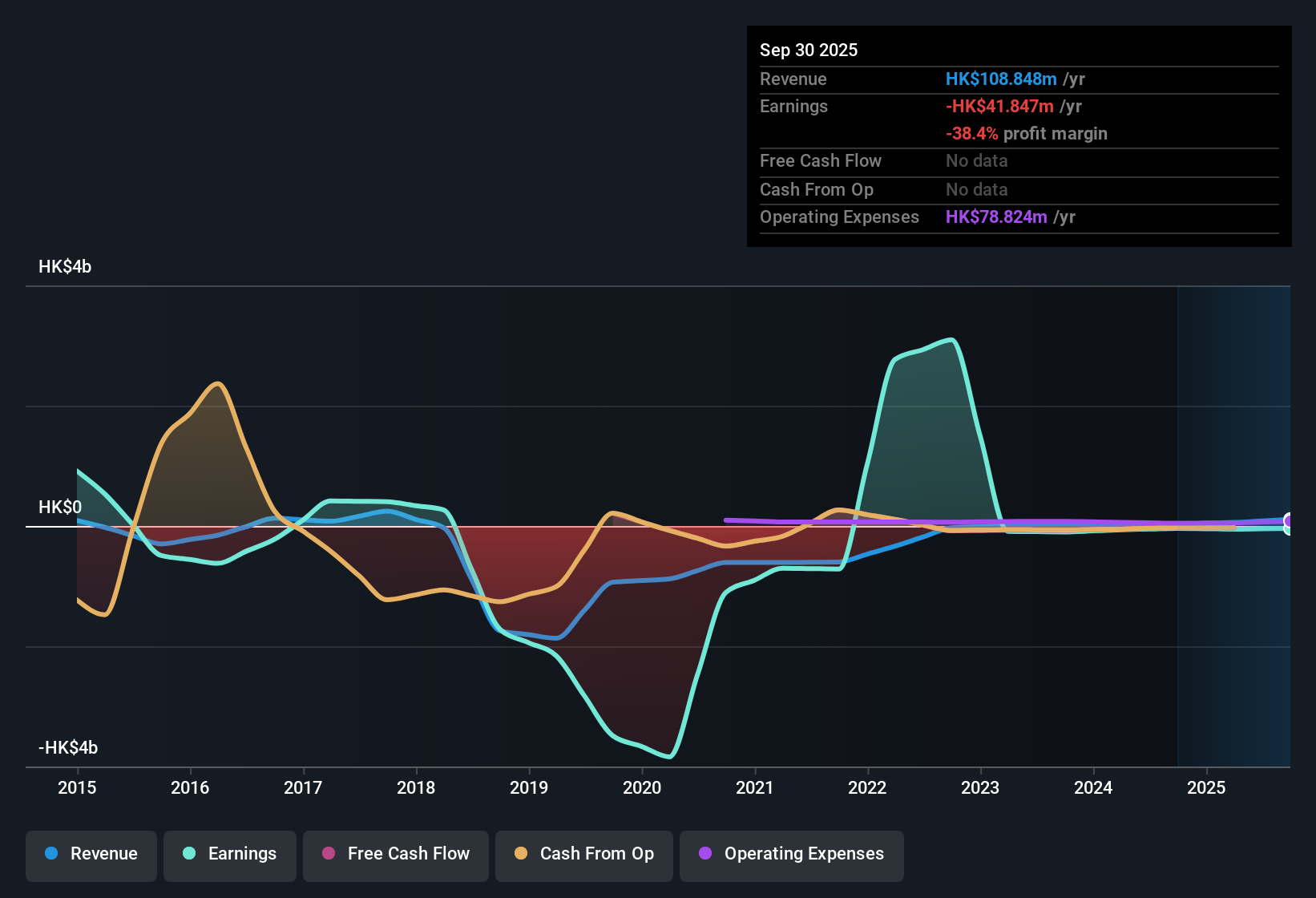The image size is (1316, 898).
Task: Click the teal Earnings legend dot
Action: [x=188, y=854]
